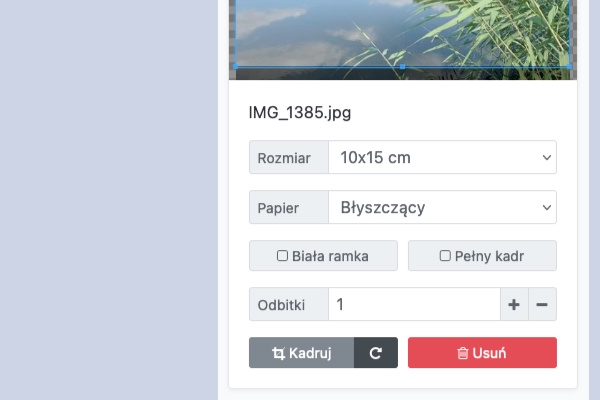Click the trash icon on Usuń
The height and width of the screenshot is (400, 600).
[x=463, y=353]
